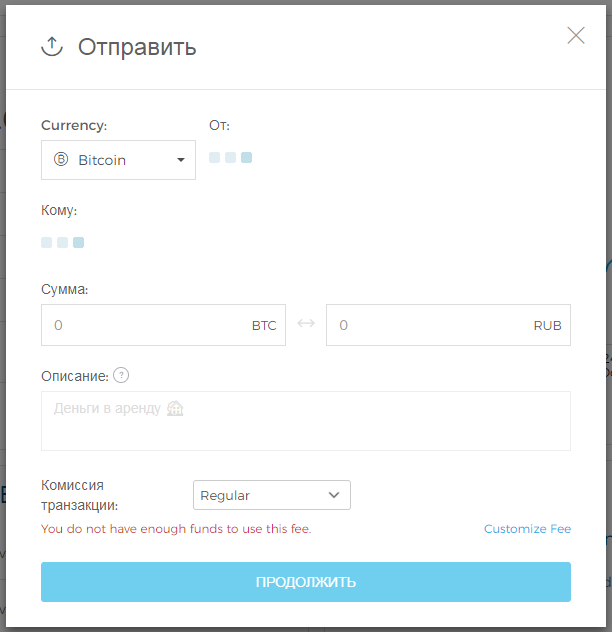Click the fee dropdown chevron
This screenshot has height=632, width=612.
334,495
